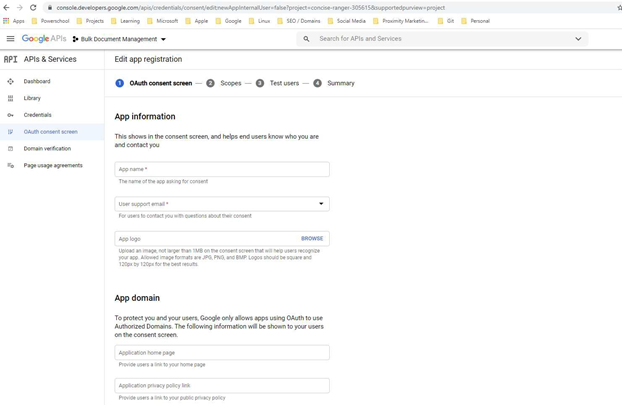Expand the User support email dropdown
The width and height of the screenshot is (622, 405).
(321, 204)
